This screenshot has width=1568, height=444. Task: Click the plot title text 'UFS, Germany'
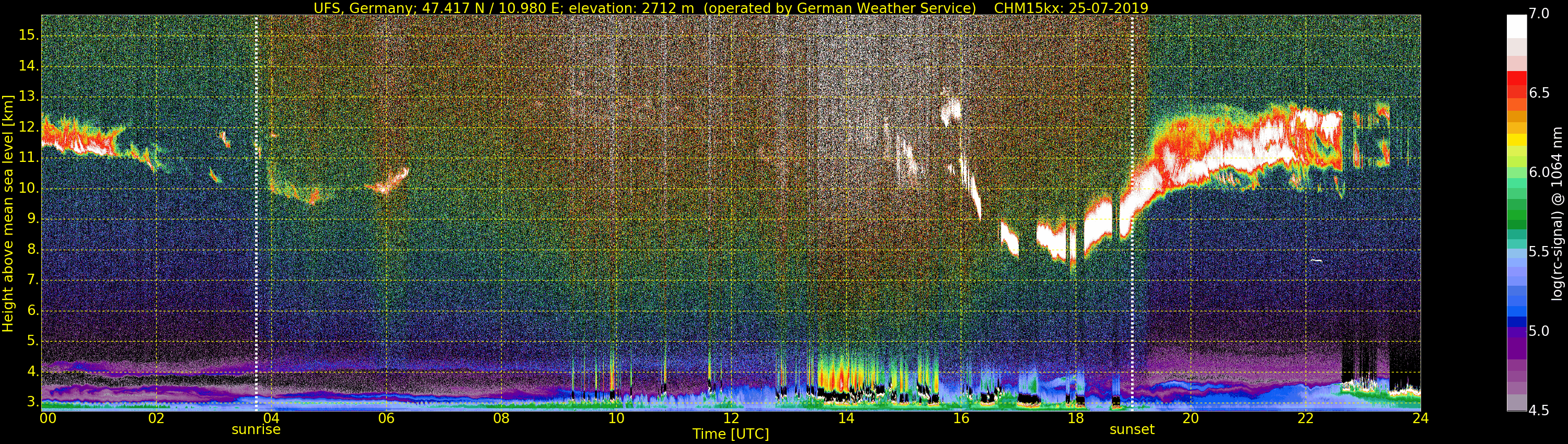(364, 8)
